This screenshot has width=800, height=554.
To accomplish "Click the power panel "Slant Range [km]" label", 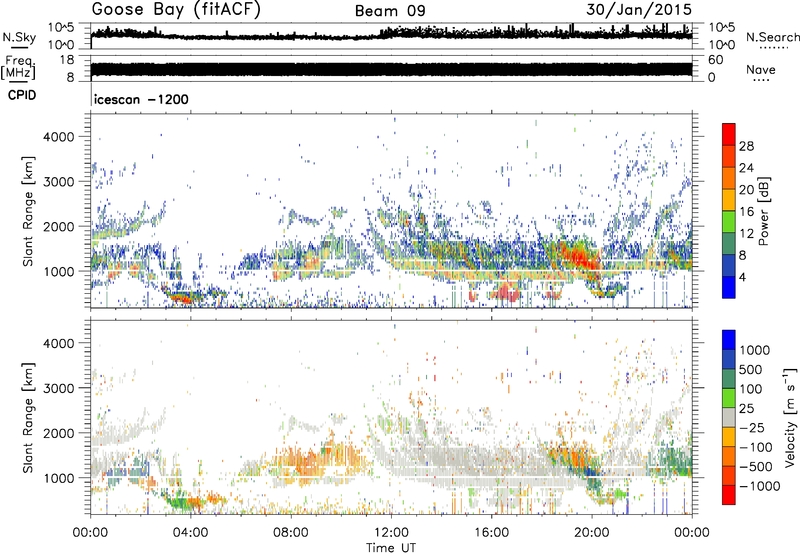I will [x=28, y=211].
